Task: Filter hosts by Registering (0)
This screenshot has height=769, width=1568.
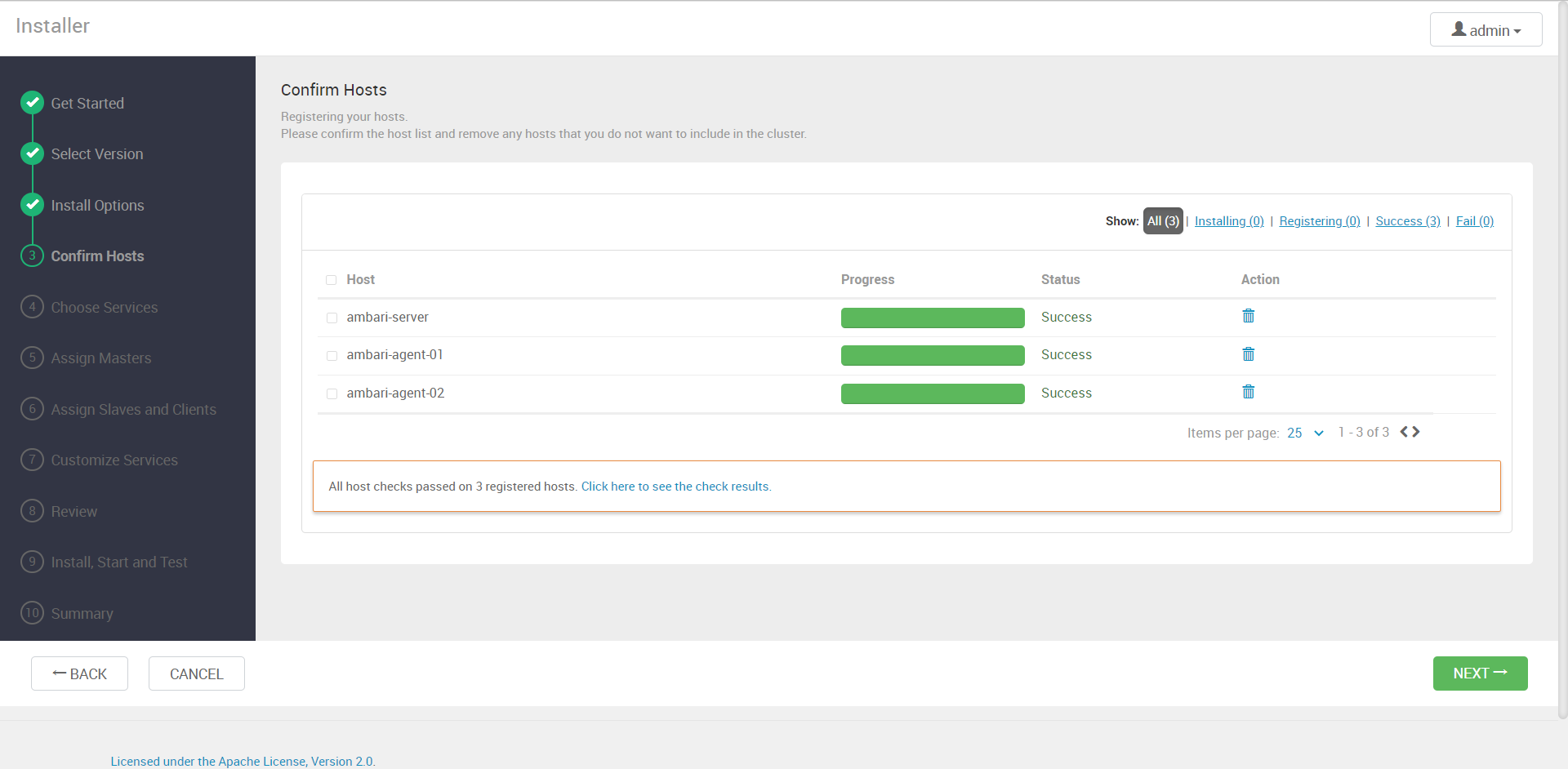Action: [1320, 220]
